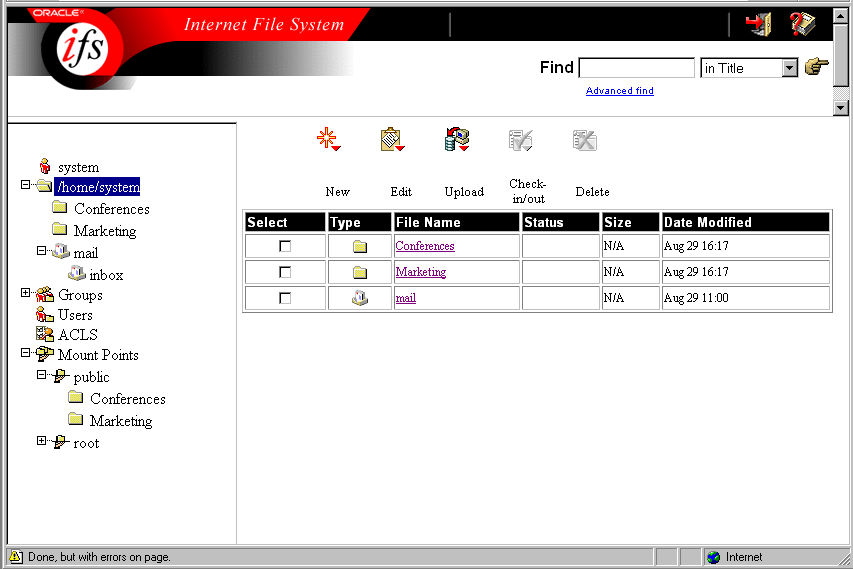Viewport: 853px width, 569px height.
Task: Click the /home/system open folder icon
Action: pyautogui.click(x=45, y=186)
